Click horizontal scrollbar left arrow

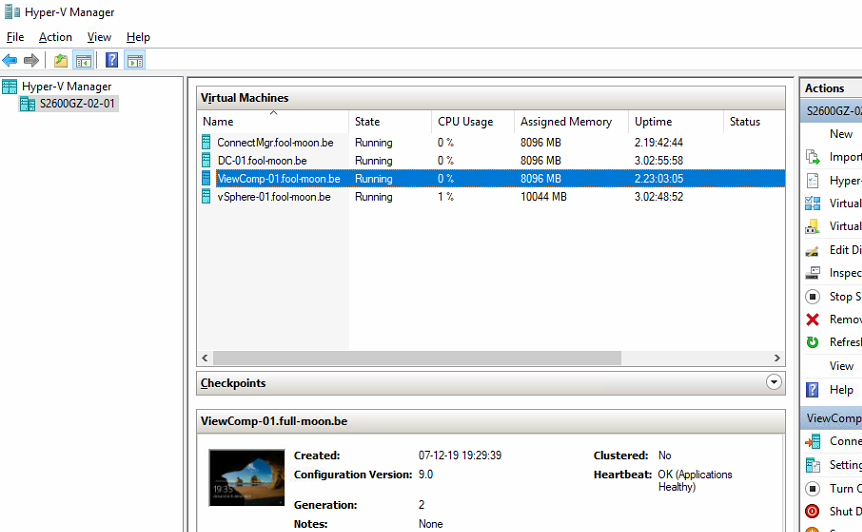click(205, 358)
